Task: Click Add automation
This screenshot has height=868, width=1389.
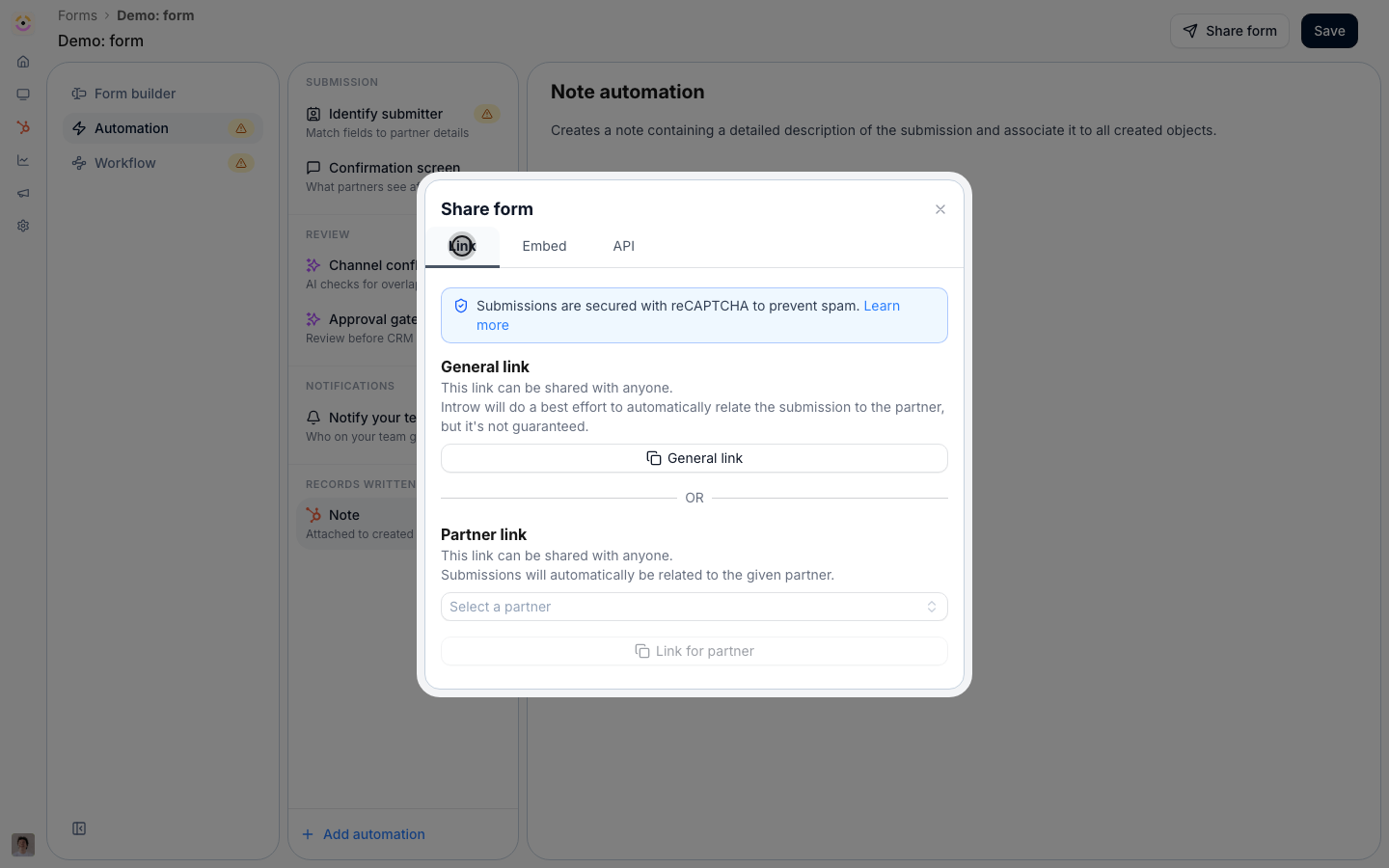Action: click(x=364, y=834)
